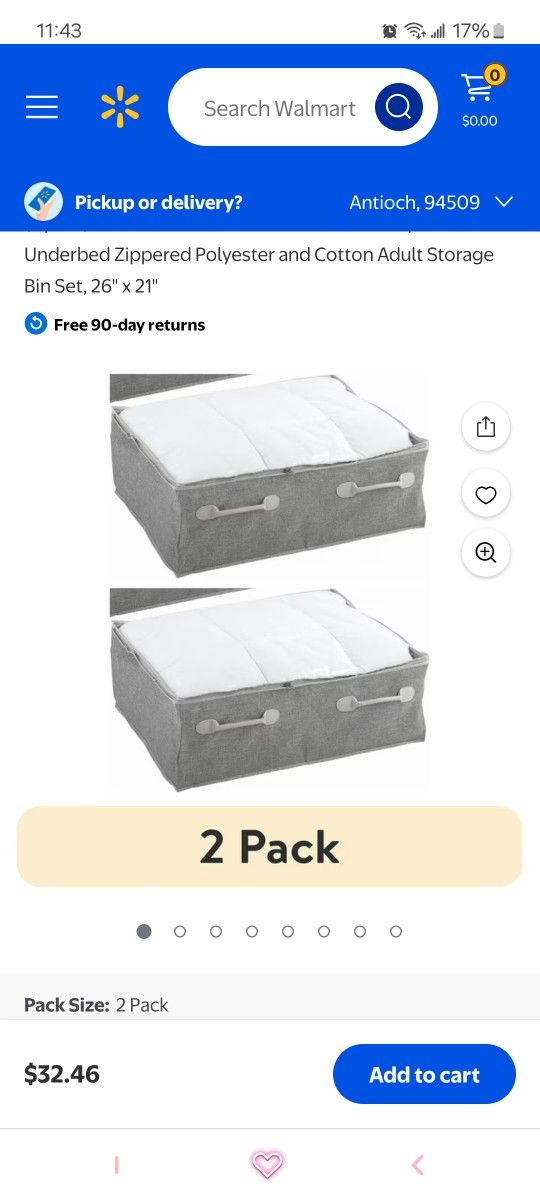
Task: Add item to favorites with heart icon
Action: coord(486,494)
